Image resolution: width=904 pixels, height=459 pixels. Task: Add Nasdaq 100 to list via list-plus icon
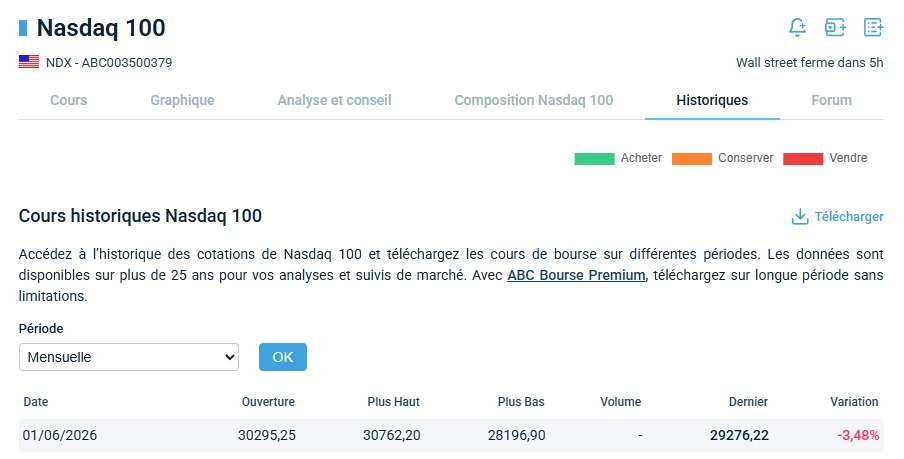(873, 27)
